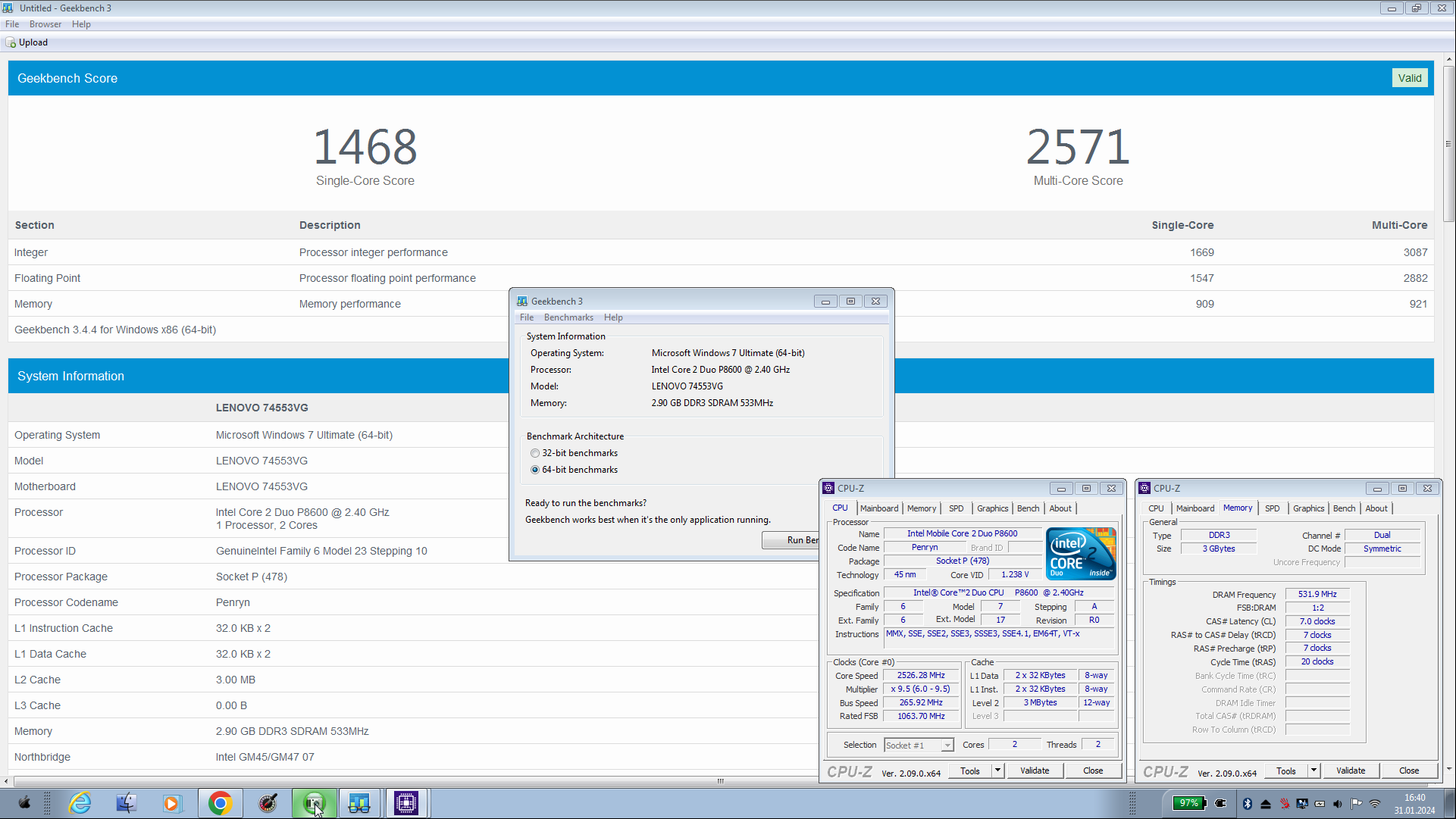Switch to Mainboard tab in the CPU-tab CPU-Z window
Image resolution: width=1456 pixels, height=819 pixels.
coord(879,508)
